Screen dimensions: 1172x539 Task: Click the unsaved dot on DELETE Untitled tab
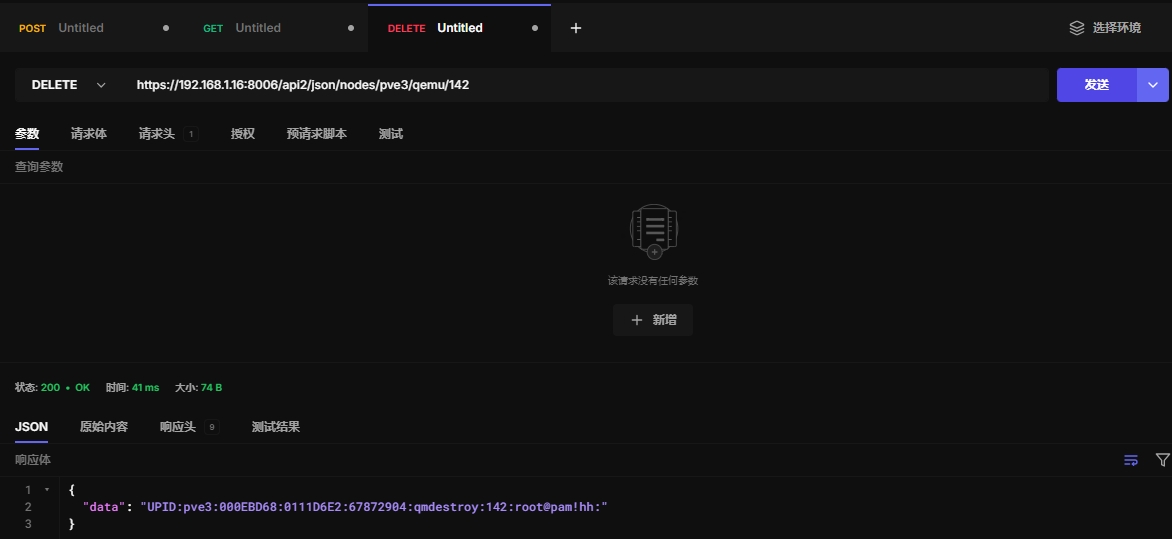pos(535,28)
